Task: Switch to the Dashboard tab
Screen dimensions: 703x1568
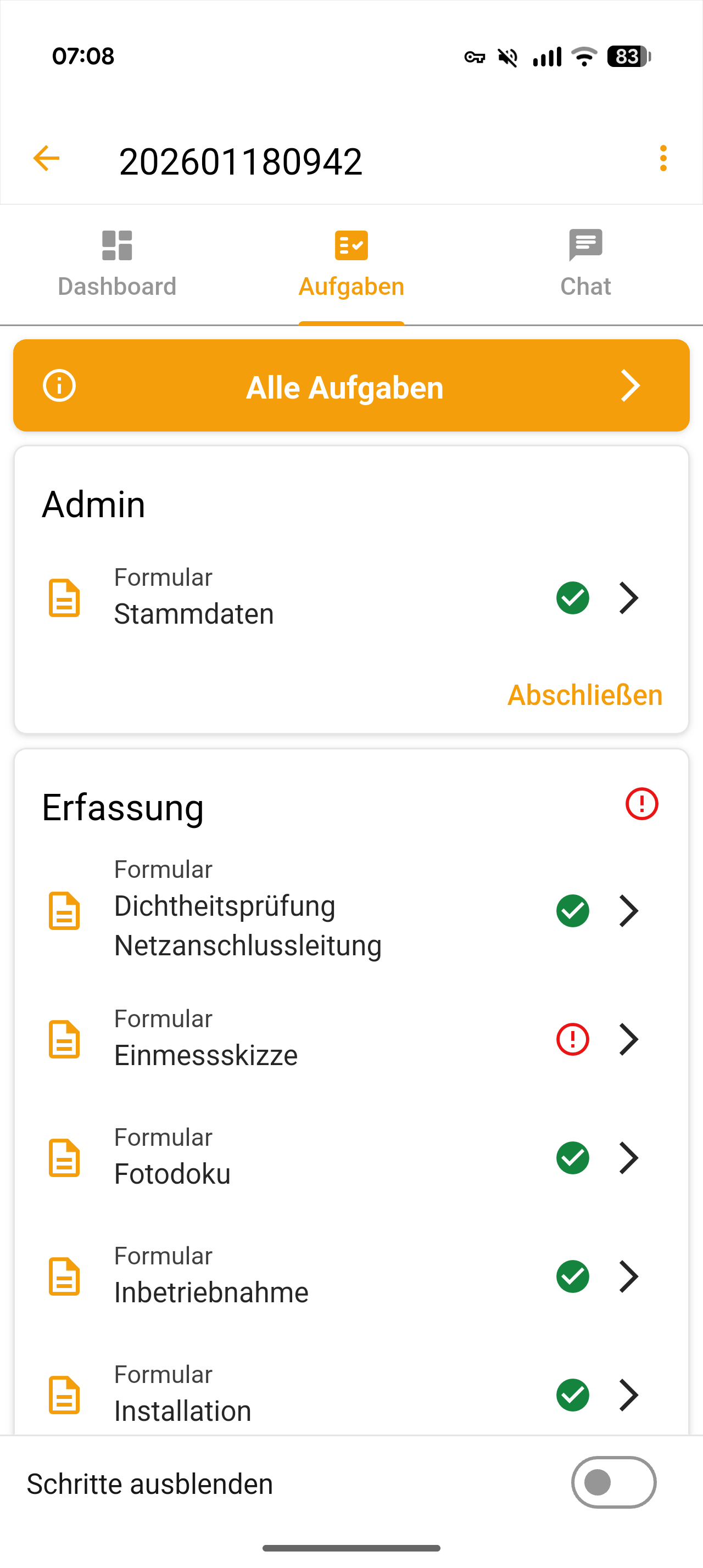Action: coord(117,264)
